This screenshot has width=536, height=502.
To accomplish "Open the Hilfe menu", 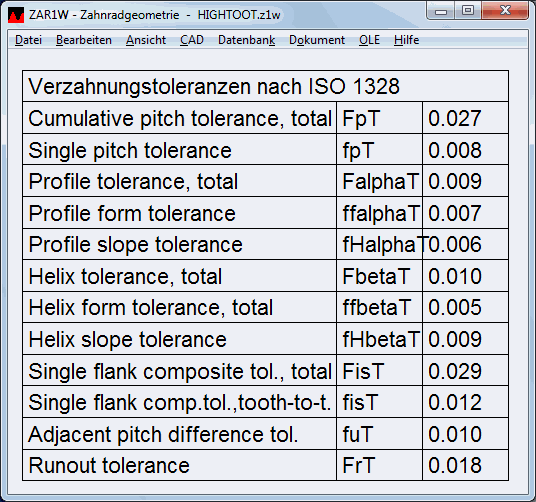I will click(x=406, y=40).
